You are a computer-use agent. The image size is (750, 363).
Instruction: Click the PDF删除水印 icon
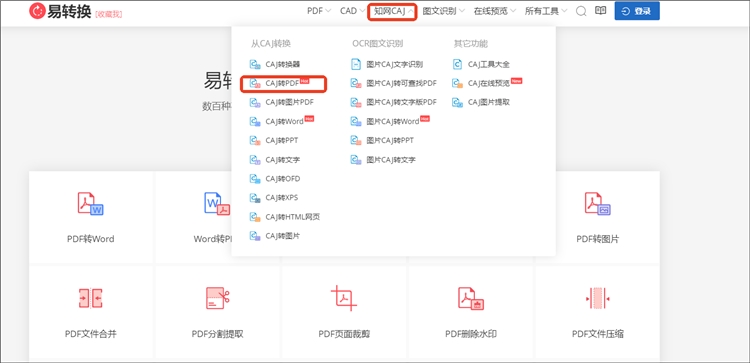pos(471,298)
